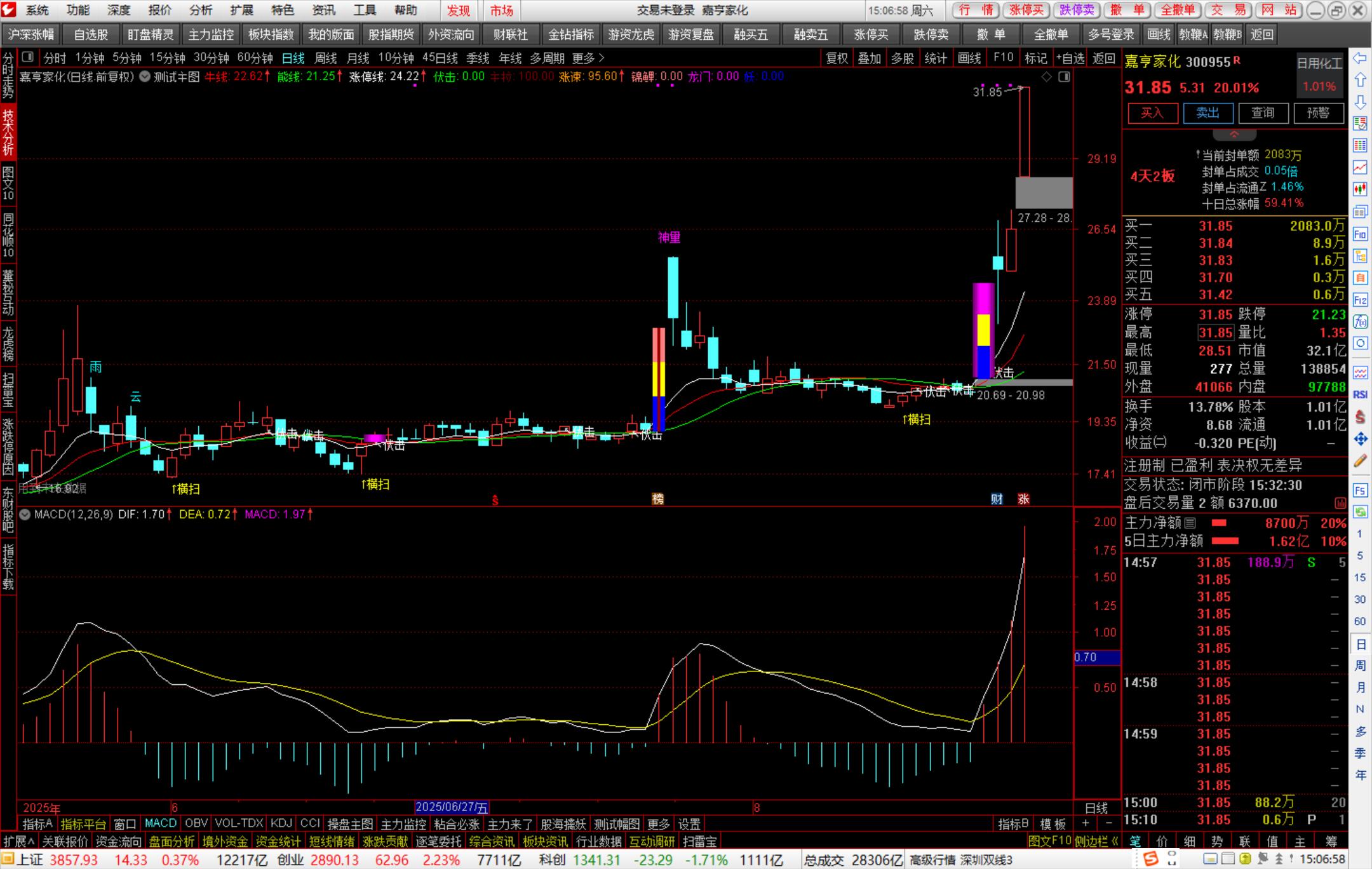Click the candlestick chart icon in right toolbar
Viewport: 1372px width, 869px height.
point(1360,189)
